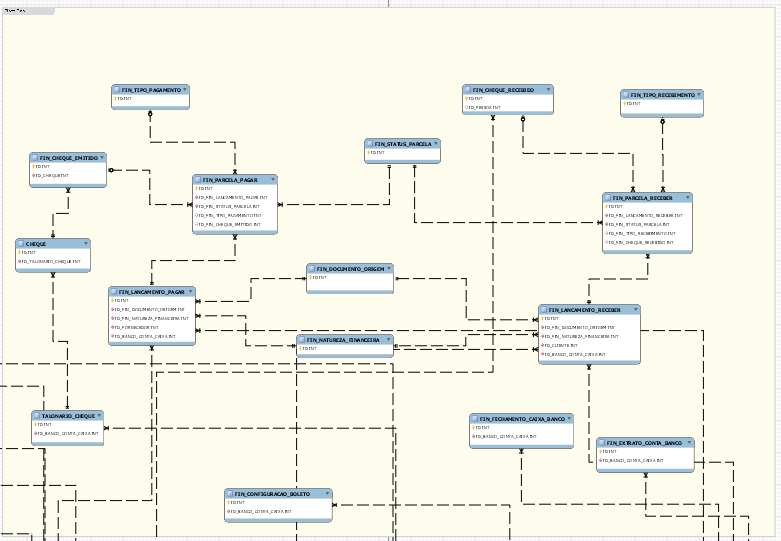Click ID_CLIENTE column in FIN_LANCAMENTO_RECEBER
The height and width of the screenshot is (541, 781).
pyautogui.click(x=589, y=345)
